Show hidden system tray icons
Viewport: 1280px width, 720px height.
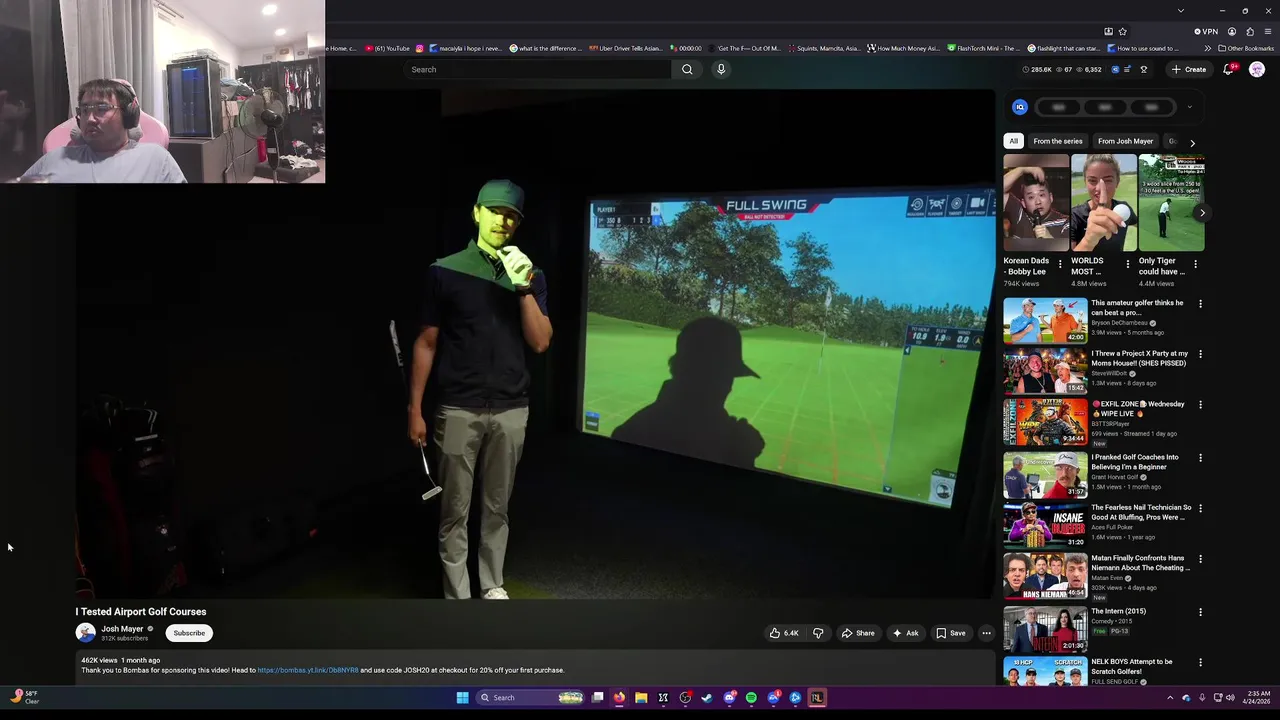1170,697
